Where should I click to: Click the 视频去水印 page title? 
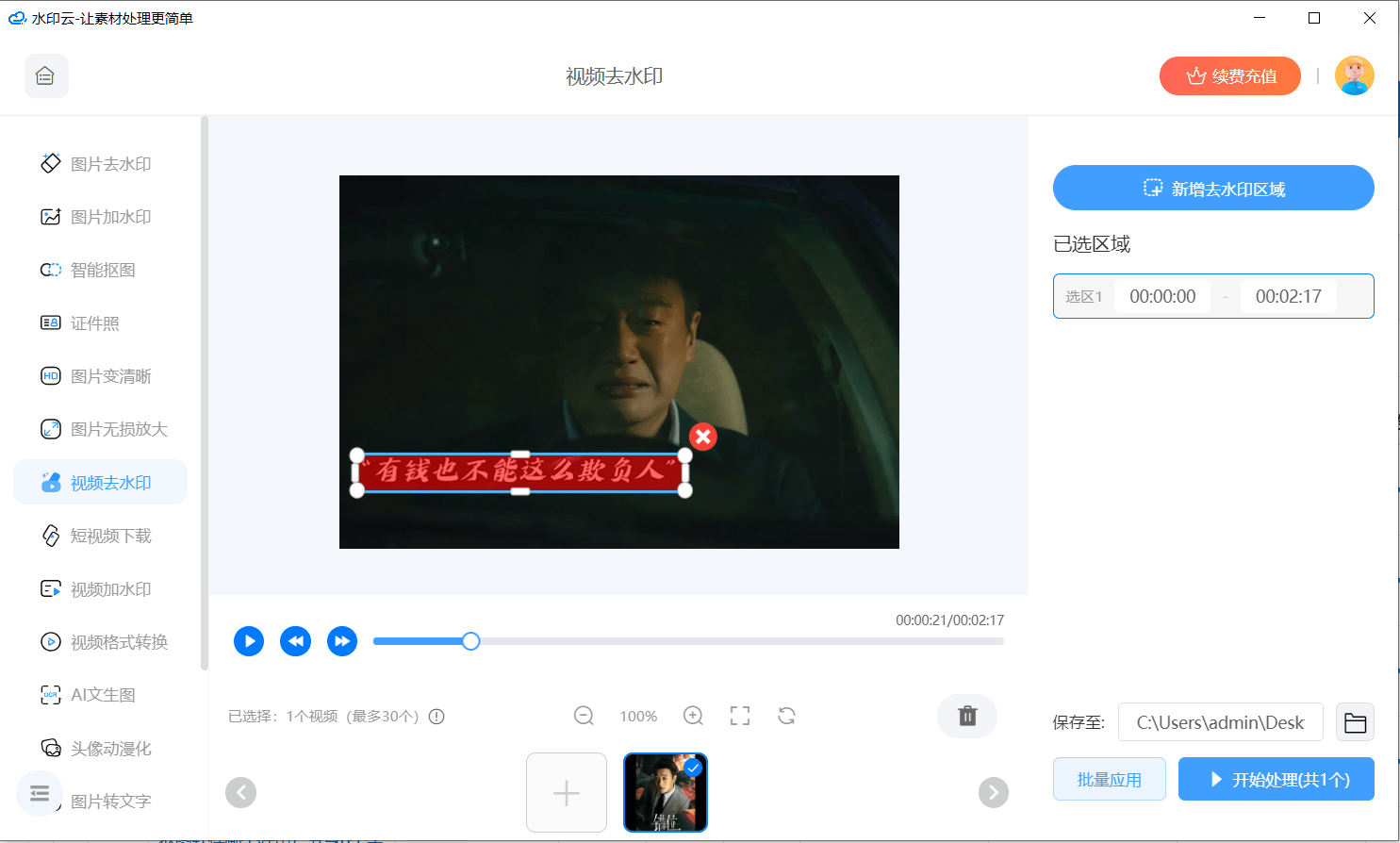(x=615, y=76)
